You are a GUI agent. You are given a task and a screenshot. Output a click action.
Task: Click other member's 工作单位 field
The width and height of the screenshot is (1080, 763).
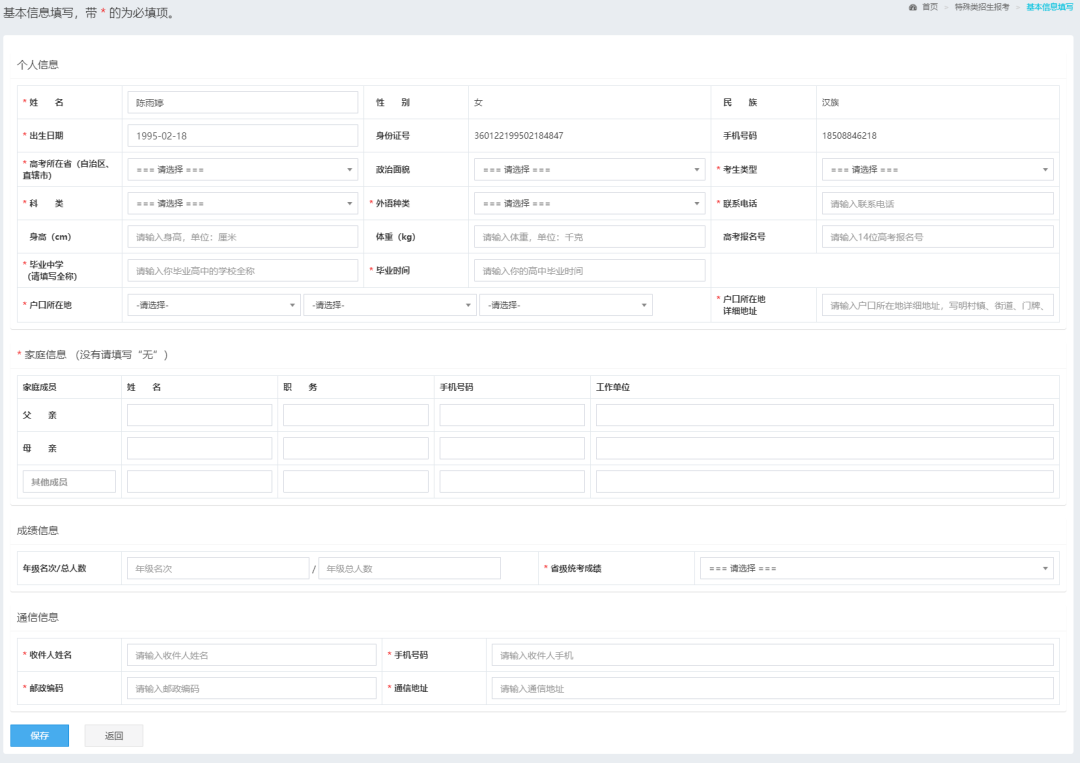pyautogui.click(x=824, y=481)
